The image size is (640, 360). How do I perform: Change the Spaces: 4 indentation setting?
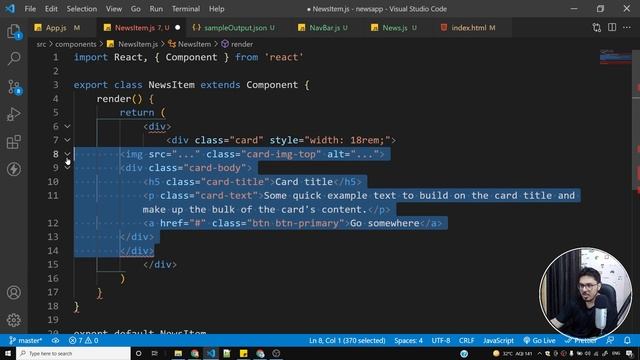(x=408, y=340)
